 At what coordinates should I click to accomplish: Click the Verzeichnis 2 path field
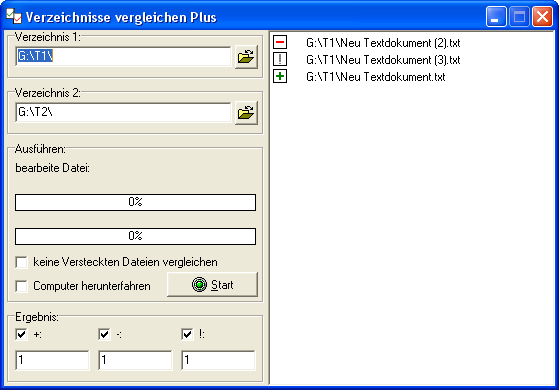(123, 113)
